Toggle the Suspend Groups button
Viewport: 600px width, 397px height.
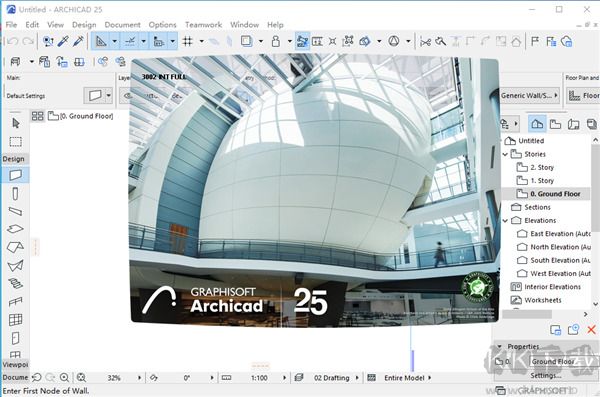click(302, 41)
